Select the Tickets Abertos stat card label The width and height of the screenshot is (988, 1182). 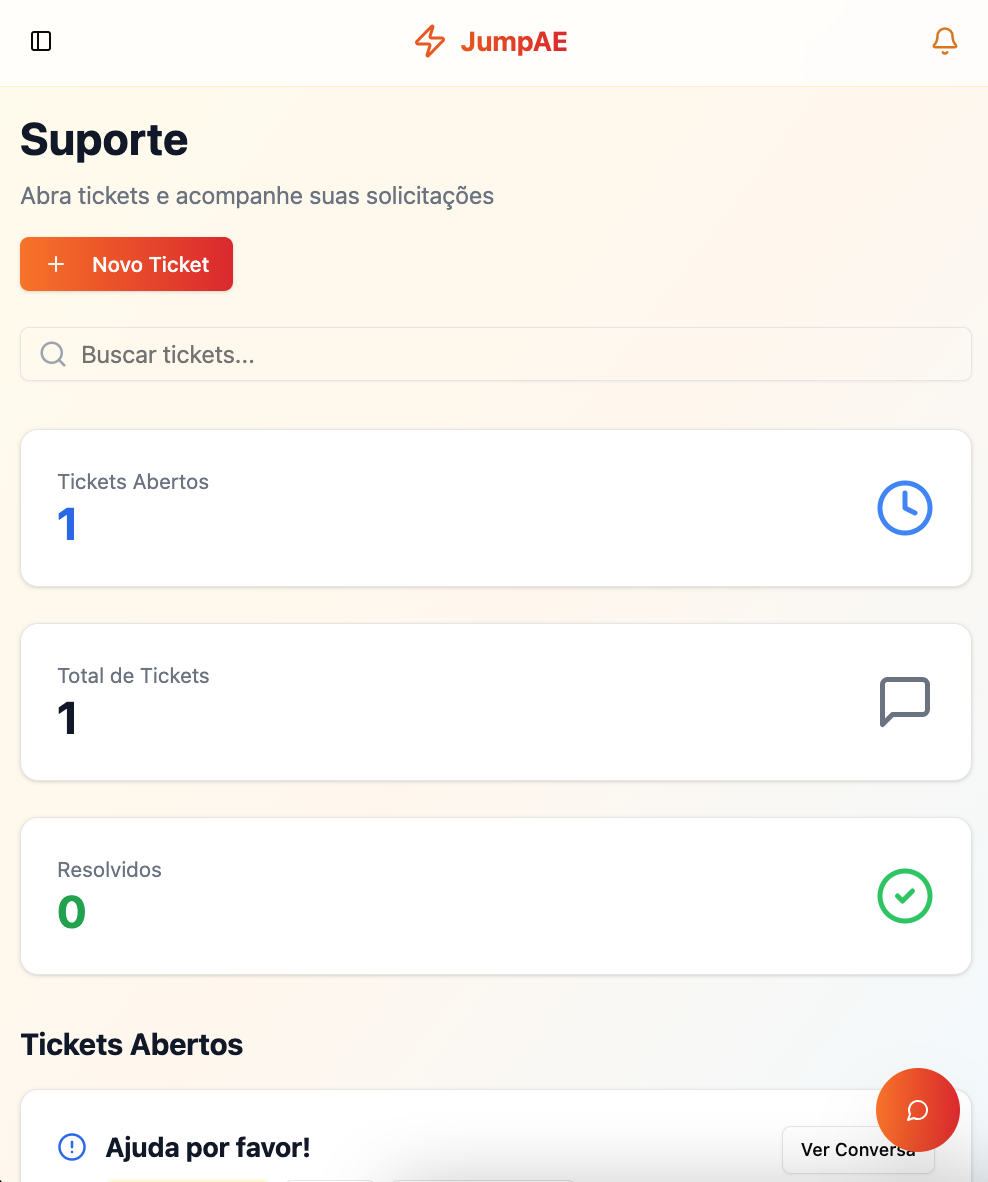[133, 482]
